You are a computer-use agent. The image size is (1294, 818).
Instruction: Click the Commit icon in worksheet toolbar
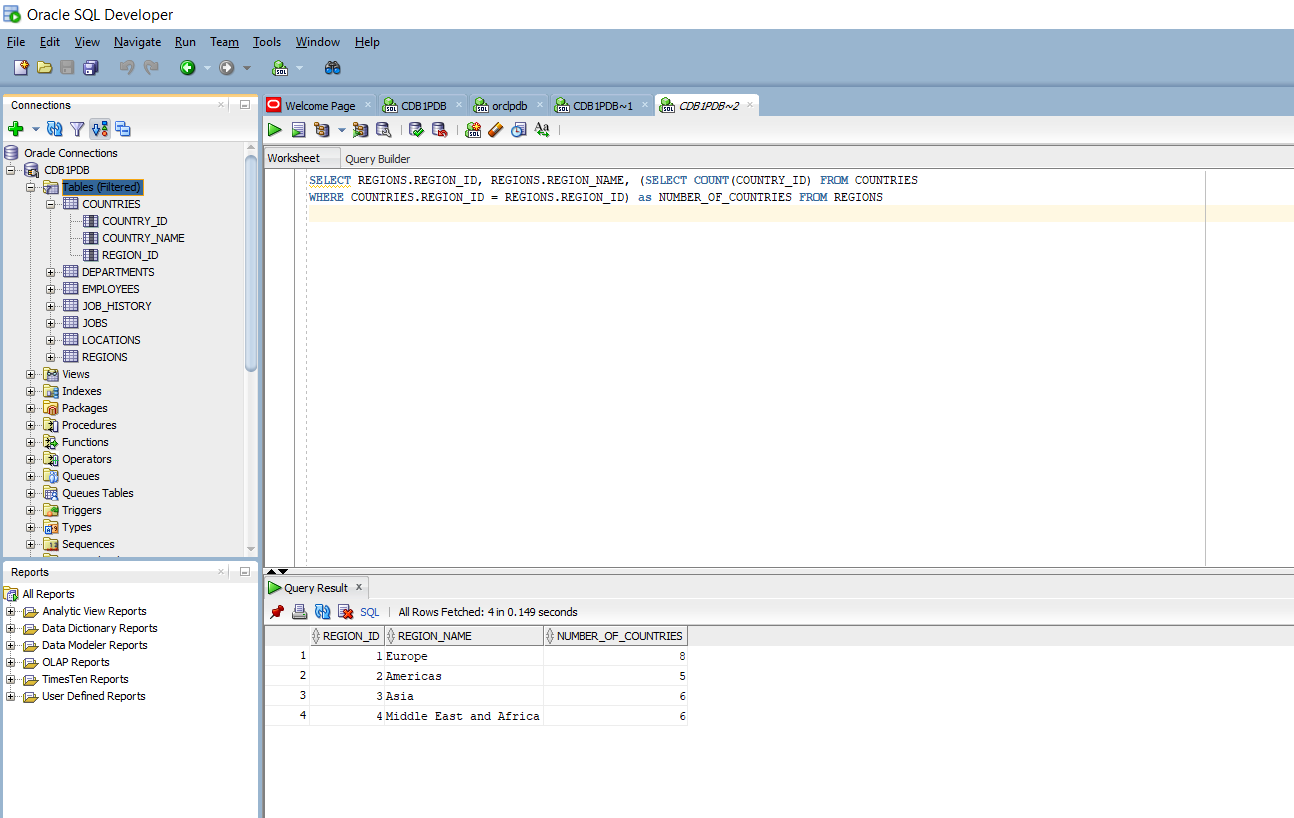pyautogui.click(x=416, y=130)
